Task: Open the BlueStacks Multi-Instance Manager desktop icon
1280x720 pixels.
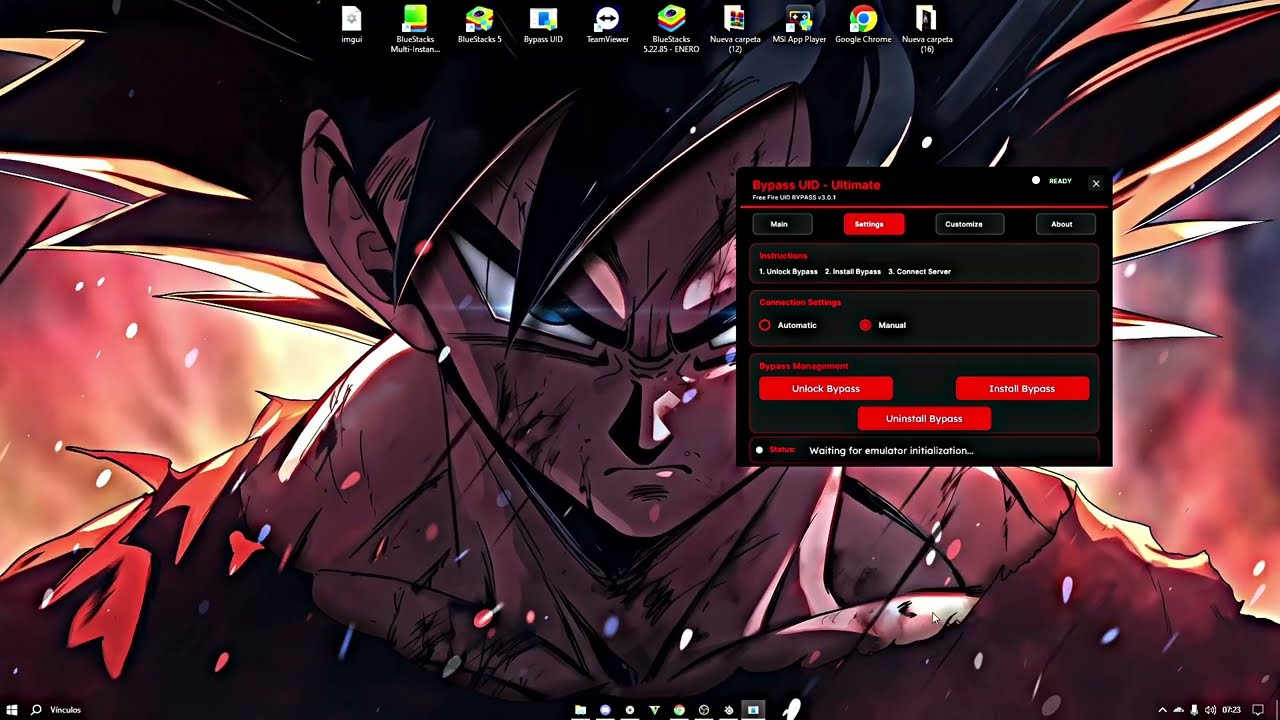Action: pos(415,29)
